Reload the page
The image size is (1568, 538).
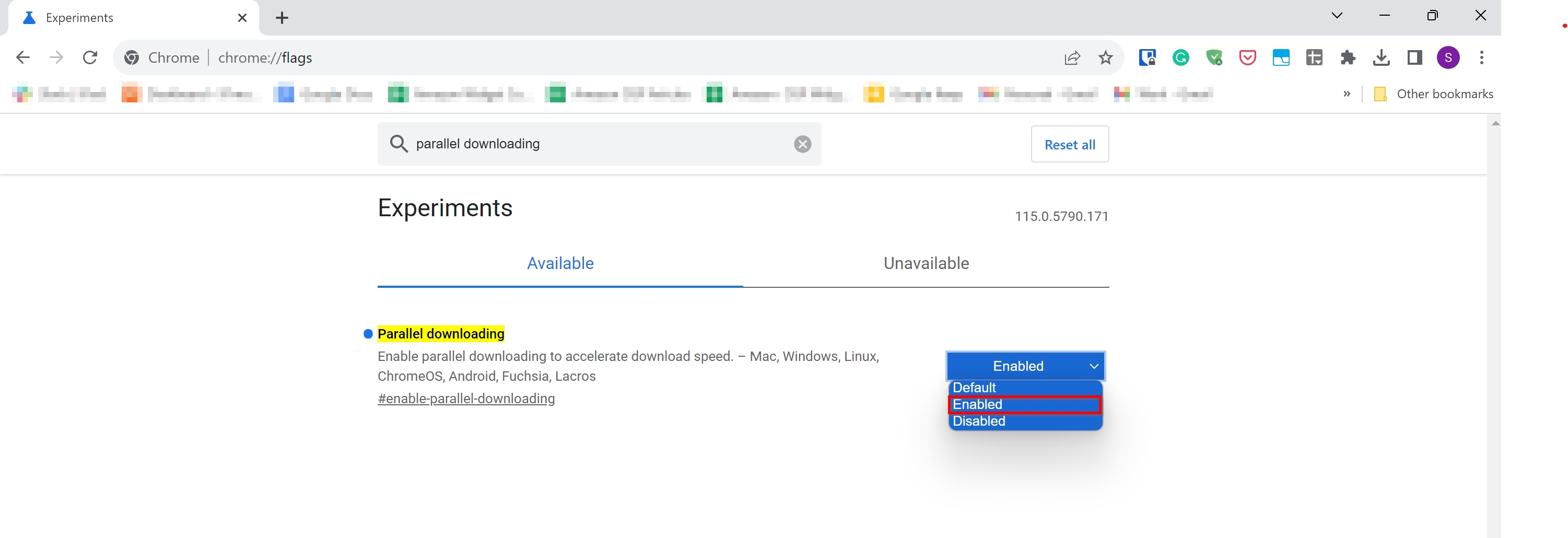coord(90,58)
